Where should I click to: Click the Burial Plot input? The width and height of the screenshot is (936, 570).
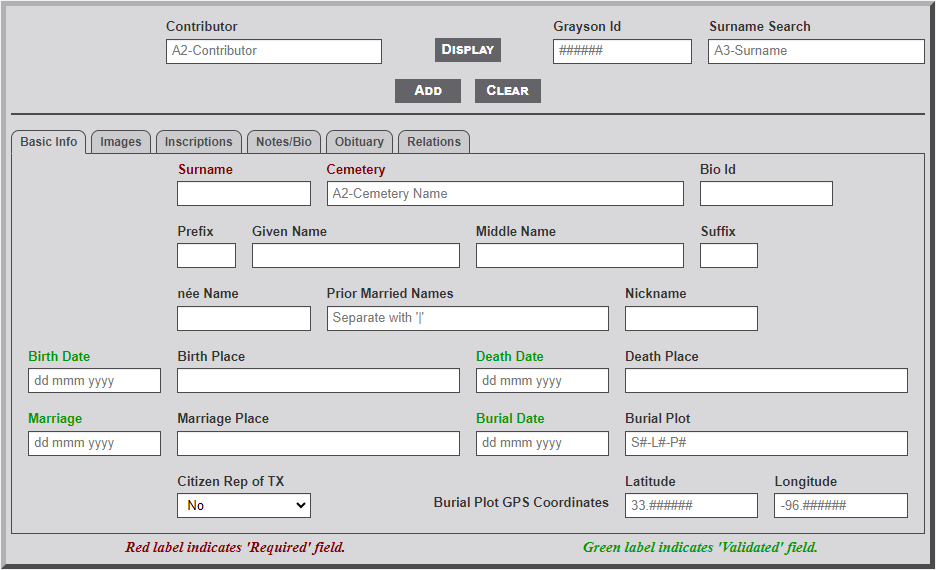(x=766, y=444)
